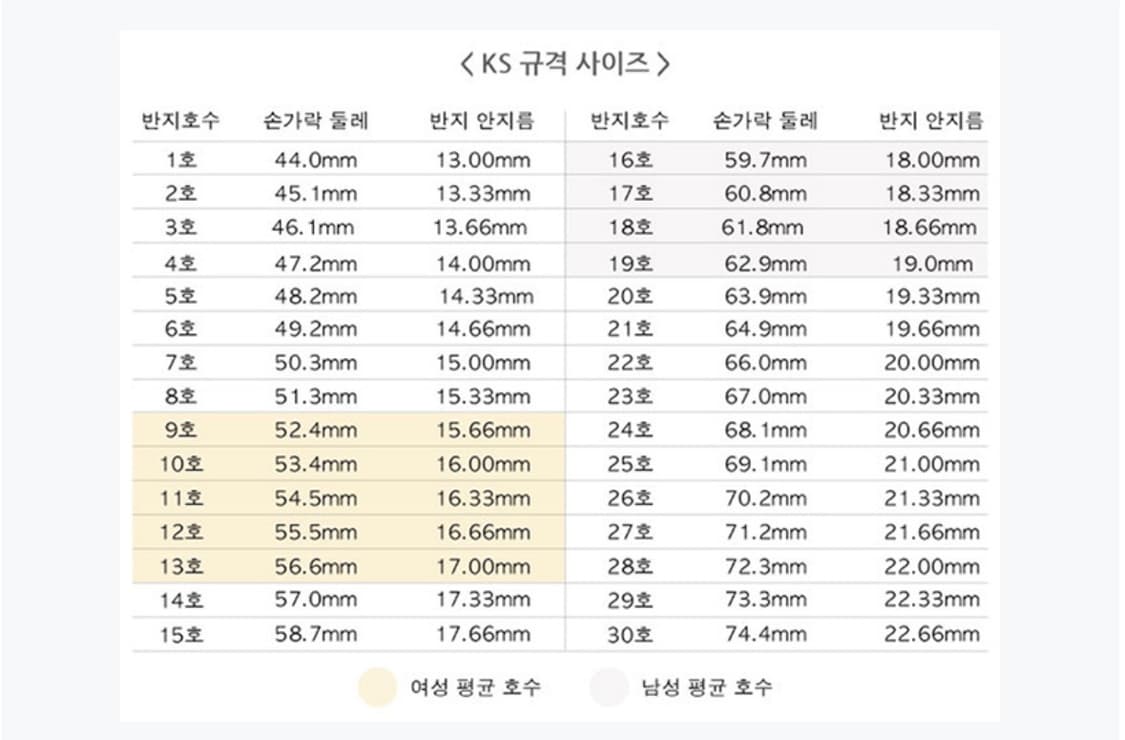The image size is (1125, 740).
Task: Click the '19.0mm' inner diameter value
Action: tap(932, 265)
